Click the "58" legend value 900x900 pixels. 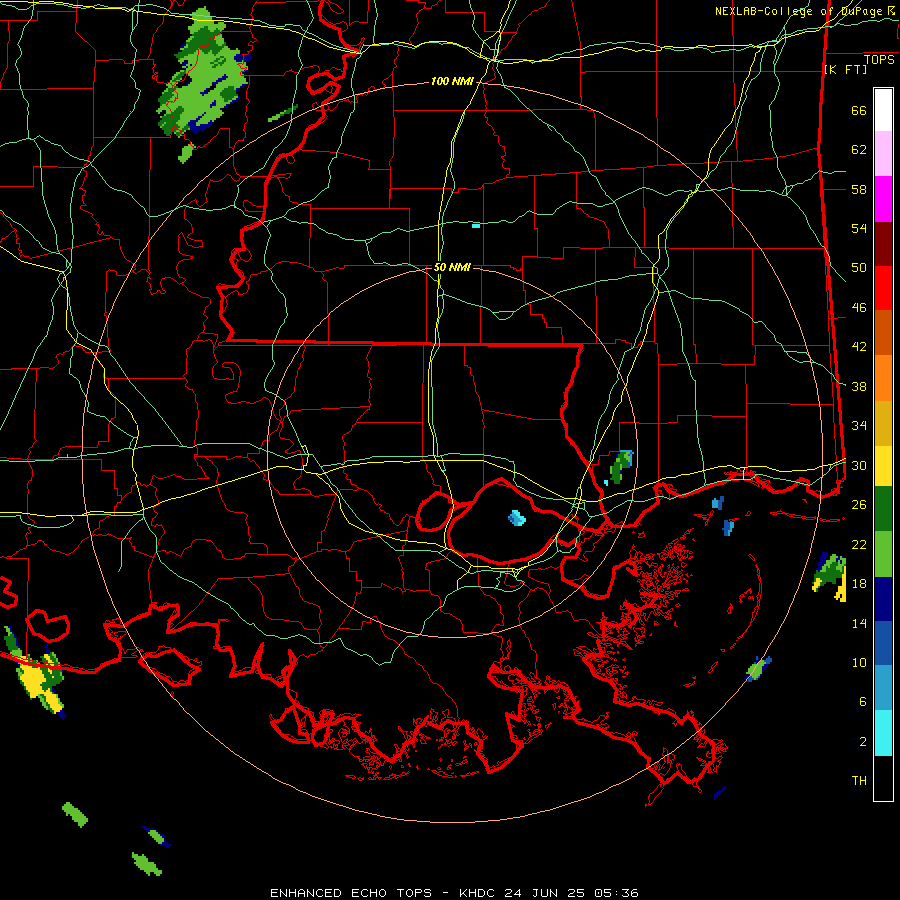click(x=859, y=189)
